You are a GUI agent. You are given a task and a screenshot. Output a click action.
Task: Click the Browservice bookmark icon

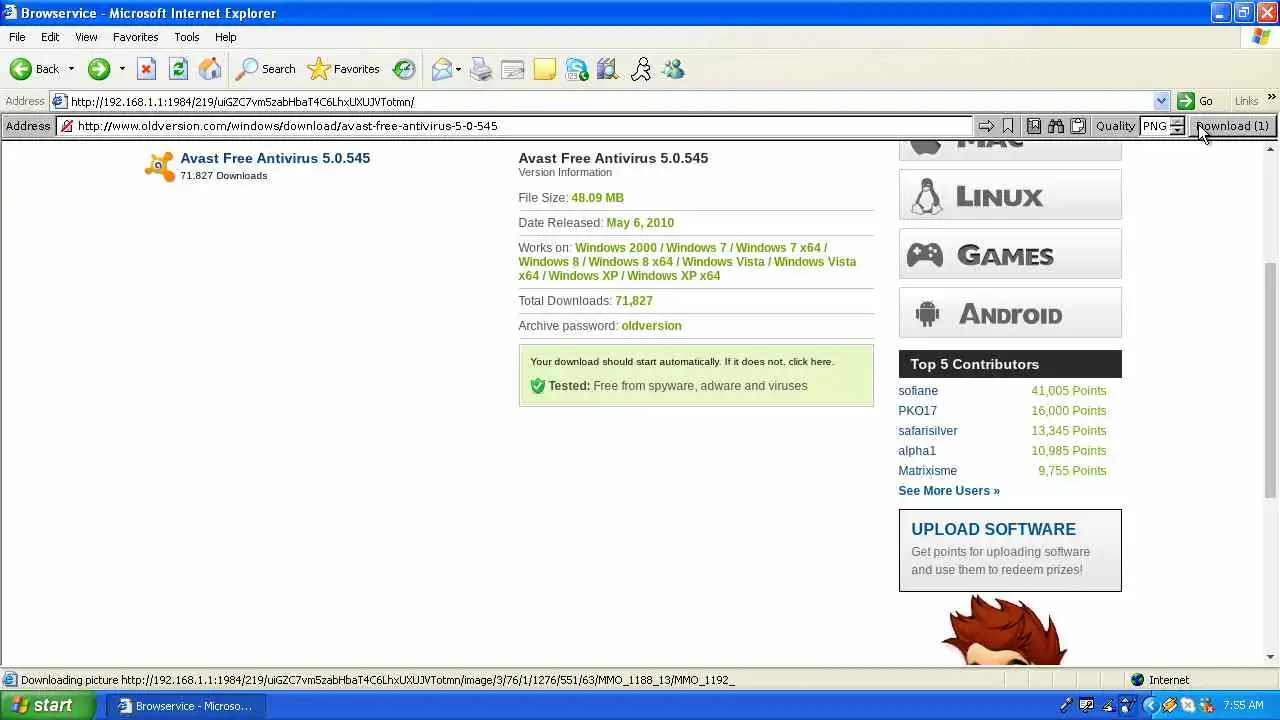click(x=1008, y=126)
